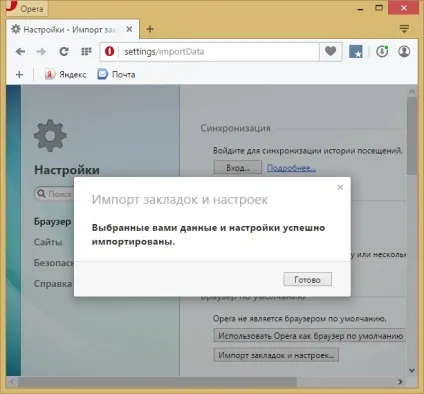Image resolution: width=424 pixels, height=394 pixels.
Task: Open the starred bookmarks panel icon
Action: pos(356,52)
